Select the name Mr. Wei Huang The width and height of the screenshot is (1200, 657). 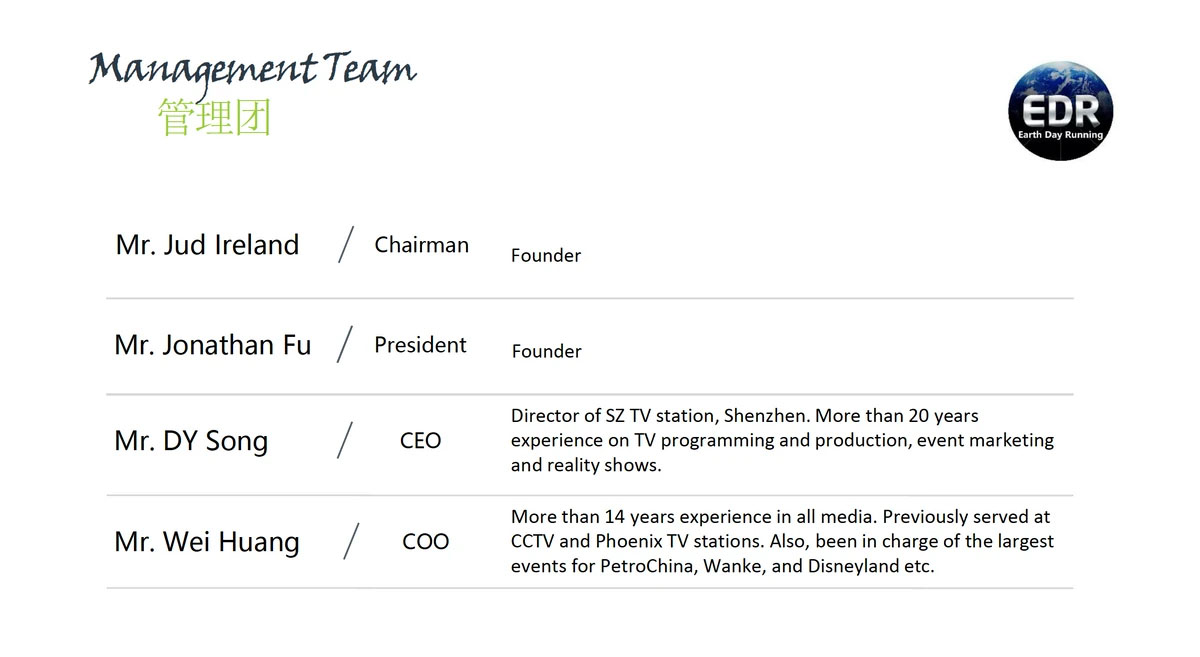tap(207, 543)
